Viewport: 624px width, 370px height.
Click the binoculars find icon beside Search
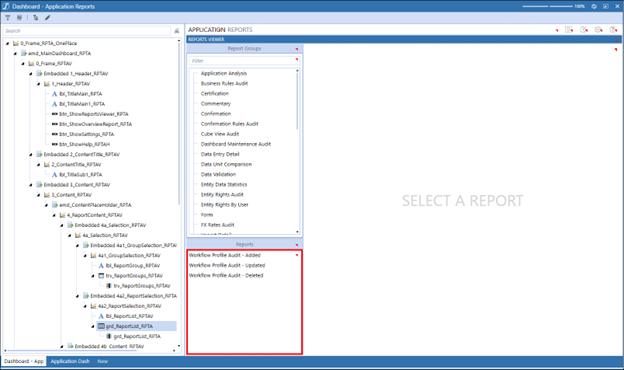pos(177,31)
